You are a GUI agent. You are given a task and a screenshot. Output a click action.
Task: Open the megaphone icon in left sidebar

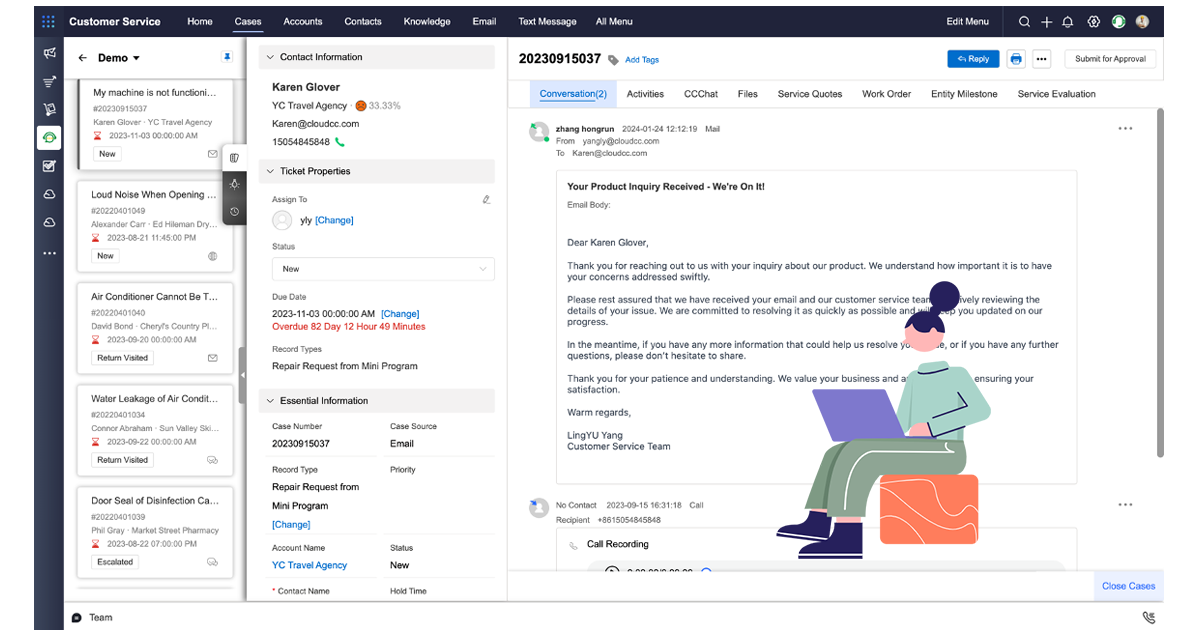tap(49, 53)
